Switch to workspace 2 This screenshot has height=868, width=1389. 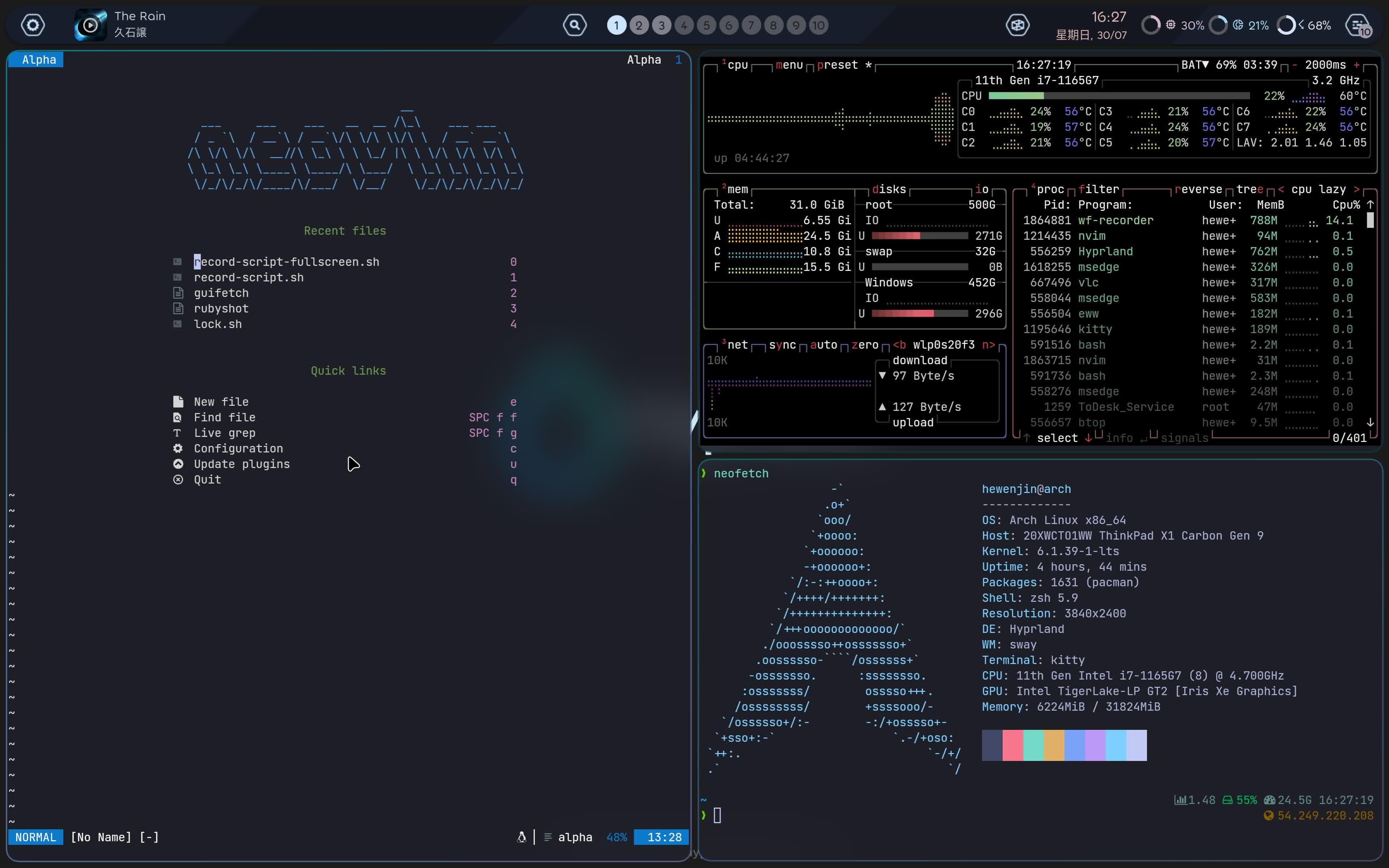pos(639,25)
